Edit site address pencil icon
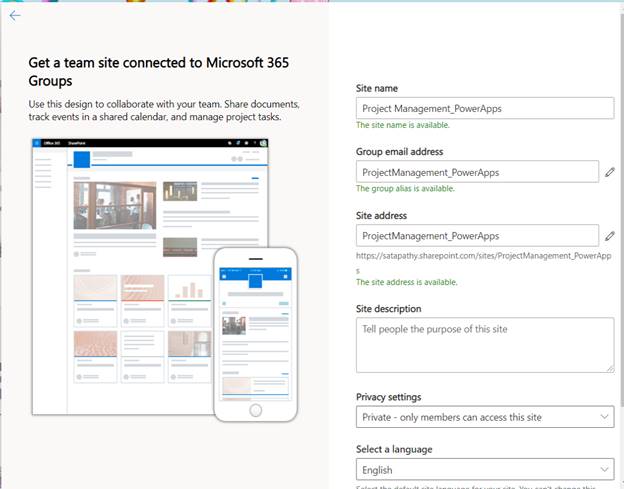This screenshot has height=489, width=624. click(610, 236)
